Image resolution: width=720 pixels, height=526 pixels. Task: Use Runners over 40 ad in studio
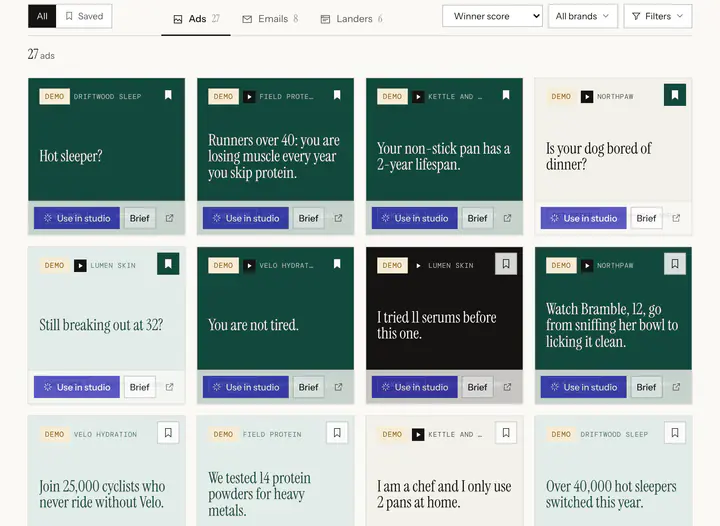point(246,218)
